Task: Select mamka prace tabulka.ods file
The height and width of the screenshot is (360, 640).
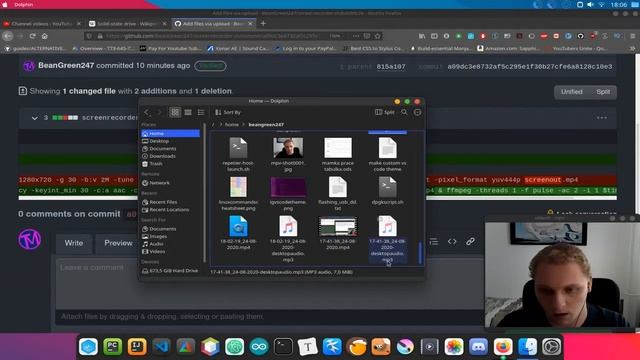Action: (x=338, y=154)
